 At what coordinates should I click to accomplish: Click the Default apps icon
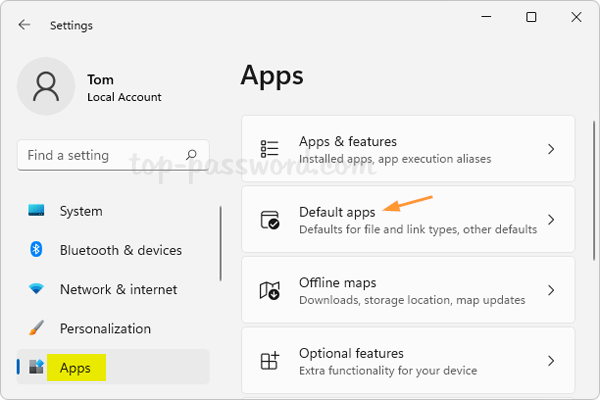pos(270,220)
